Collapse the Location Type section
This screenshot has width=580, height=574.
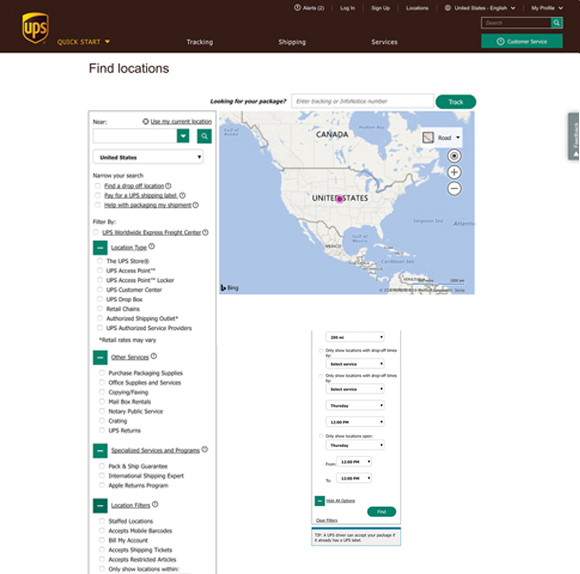pyautogui.click(x=100, y=248)
